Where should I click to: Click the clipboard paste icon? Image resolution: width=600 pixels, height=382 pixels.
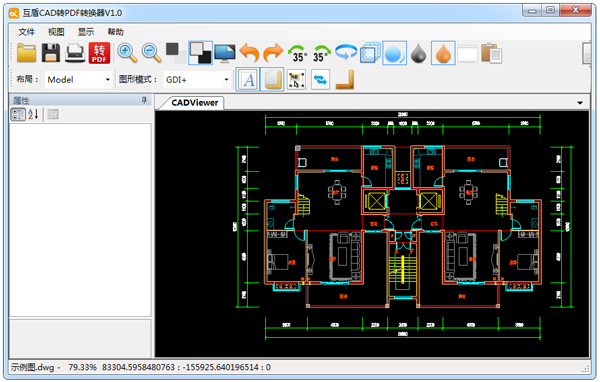(492, 53)
